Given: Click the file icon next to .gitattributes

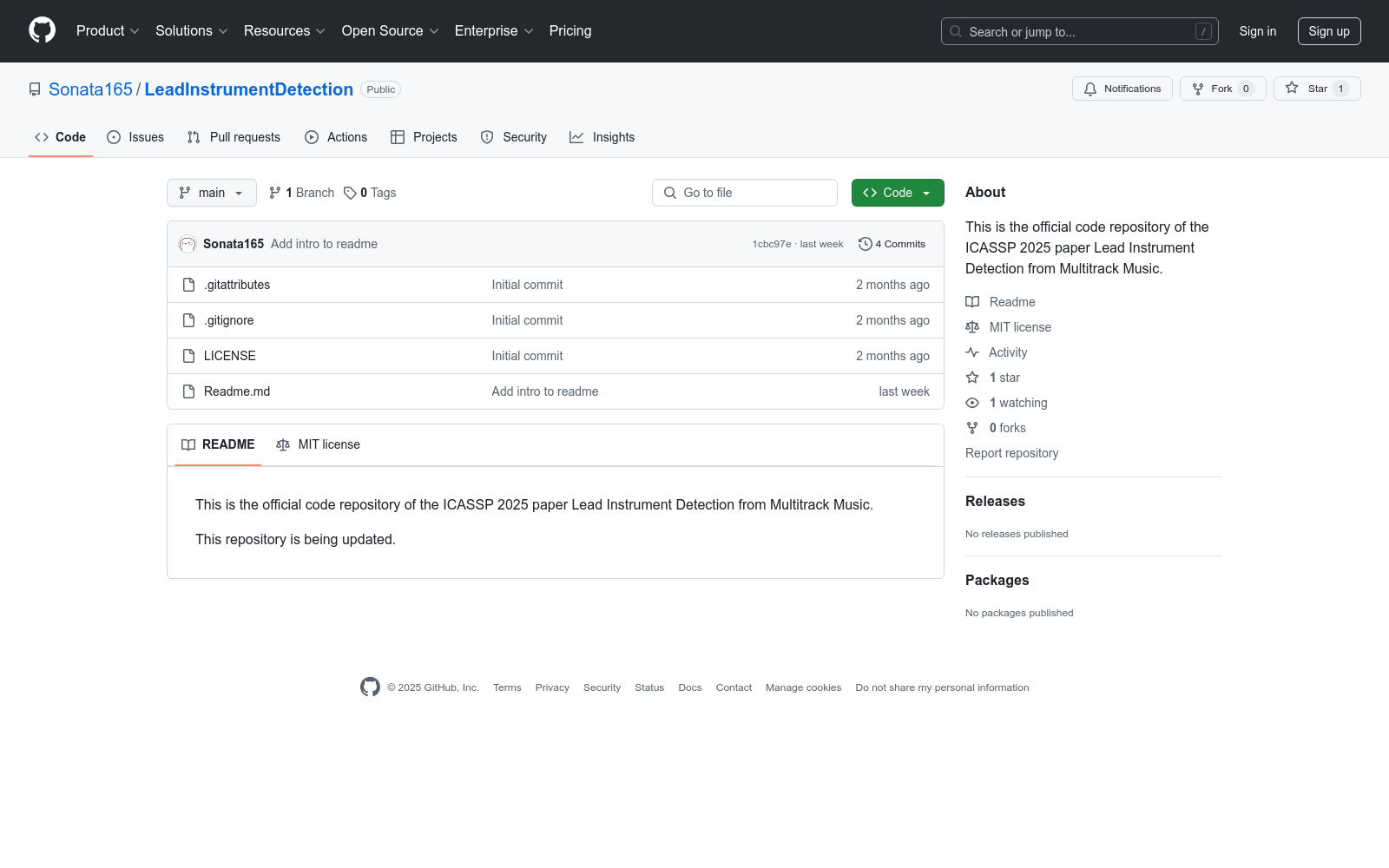Looking at the screenshot, I should [x=188, y=285].
